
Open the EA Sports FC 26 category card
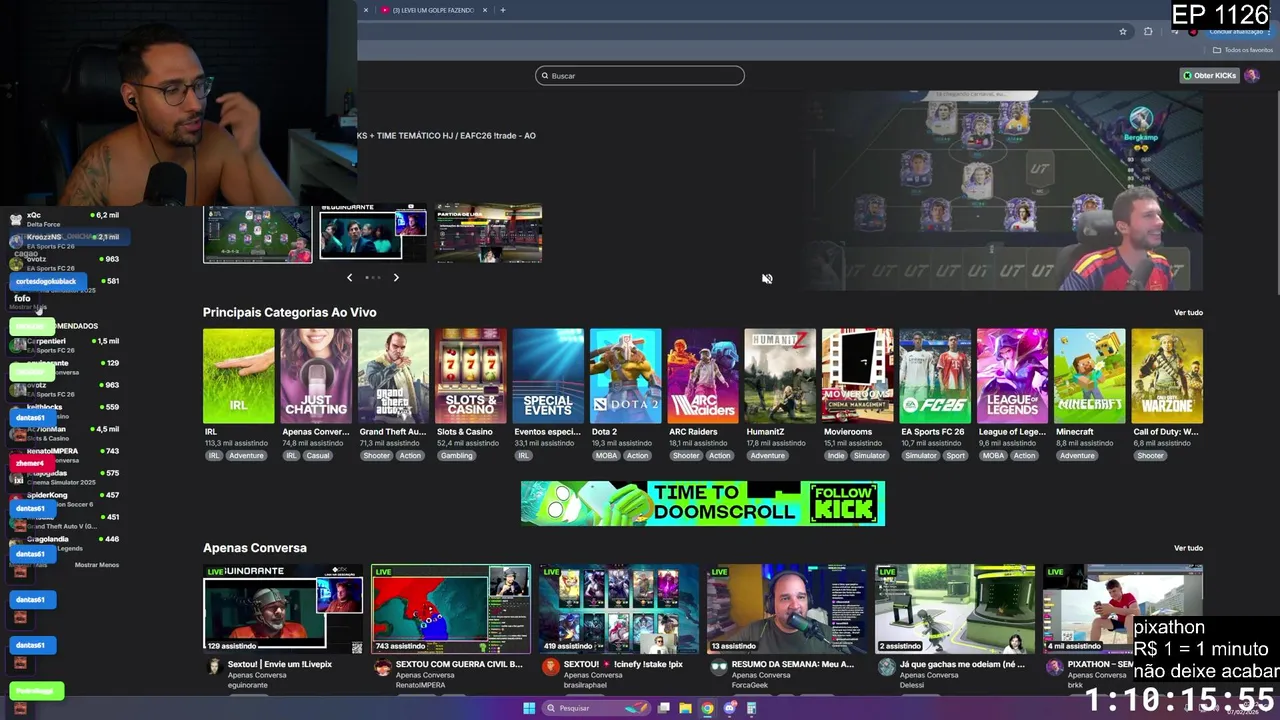tap(935, 376)
